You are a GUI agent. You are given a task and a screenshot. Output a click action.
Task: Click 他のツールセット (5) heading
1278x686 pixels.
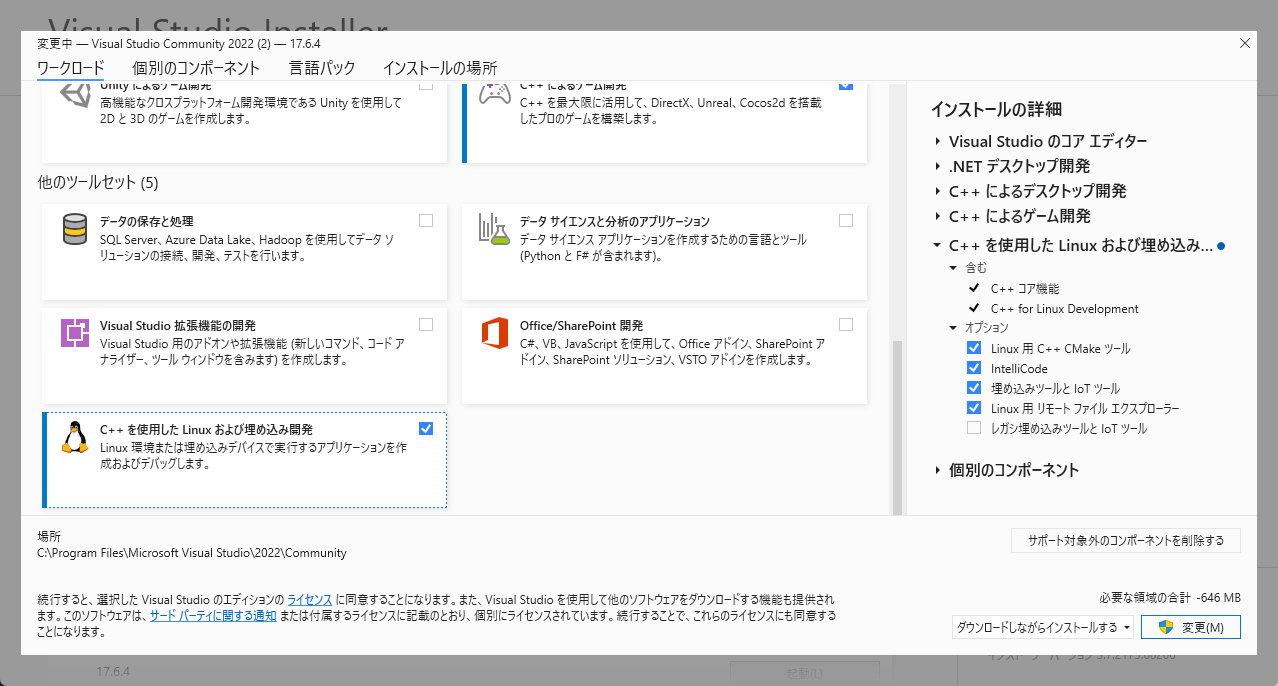coord(98,183)
